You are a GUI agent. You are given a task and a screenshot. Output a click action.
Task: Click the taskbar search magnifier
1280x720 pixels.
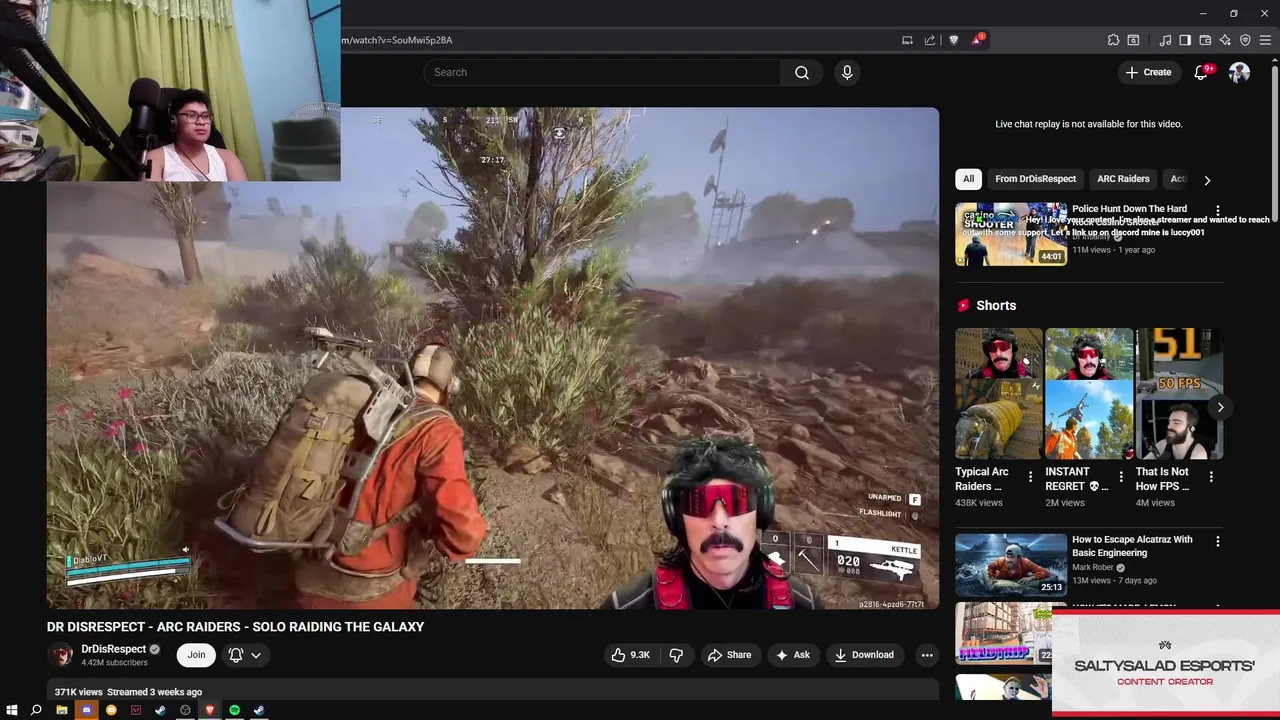pyautogui.click(x=36, y=710)
